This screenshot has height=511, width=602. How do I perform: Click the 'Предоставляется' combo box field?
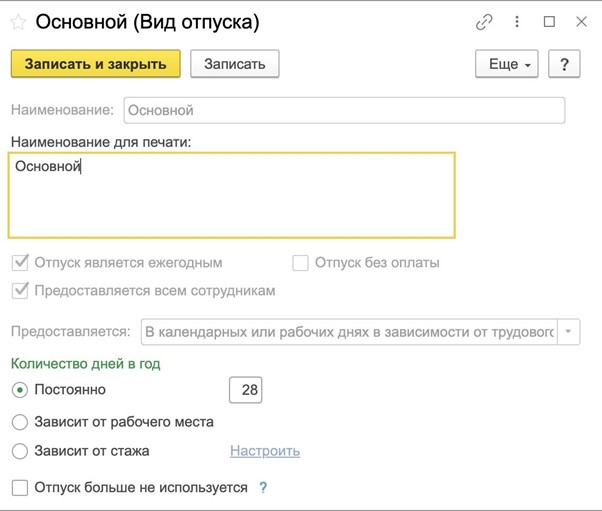348,332
